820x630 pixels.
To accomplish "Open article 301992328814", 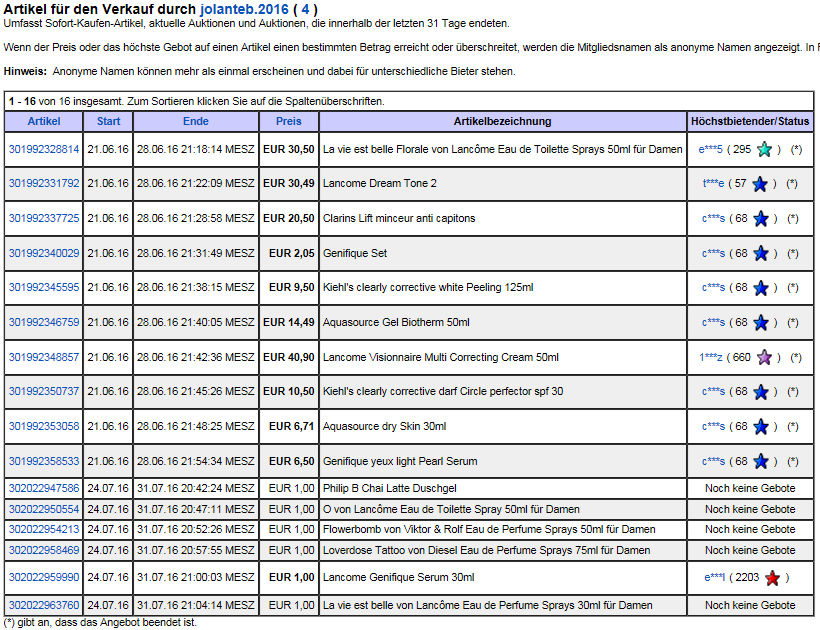I will pos(44,150).
